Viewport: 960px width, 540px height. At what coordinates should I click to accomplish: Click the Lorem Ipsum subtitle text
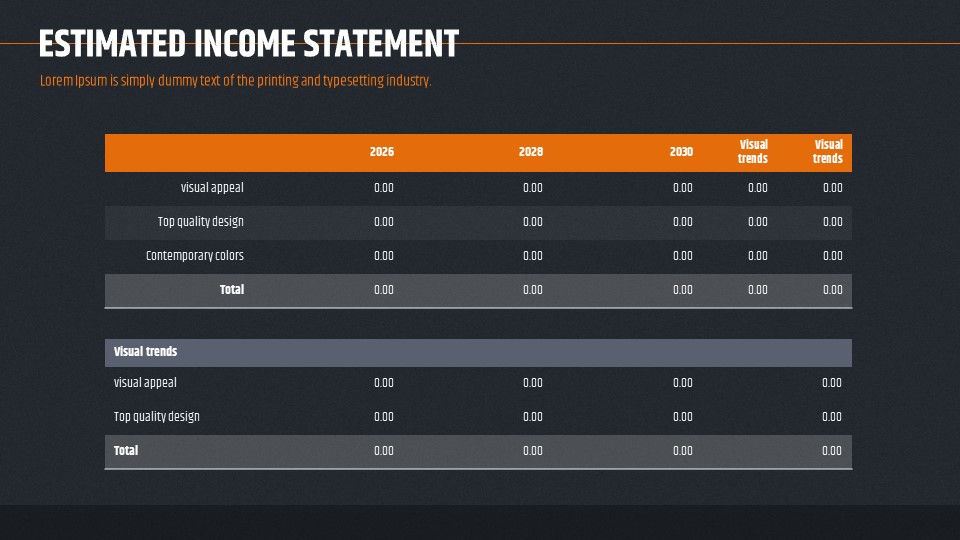point(236,81)
